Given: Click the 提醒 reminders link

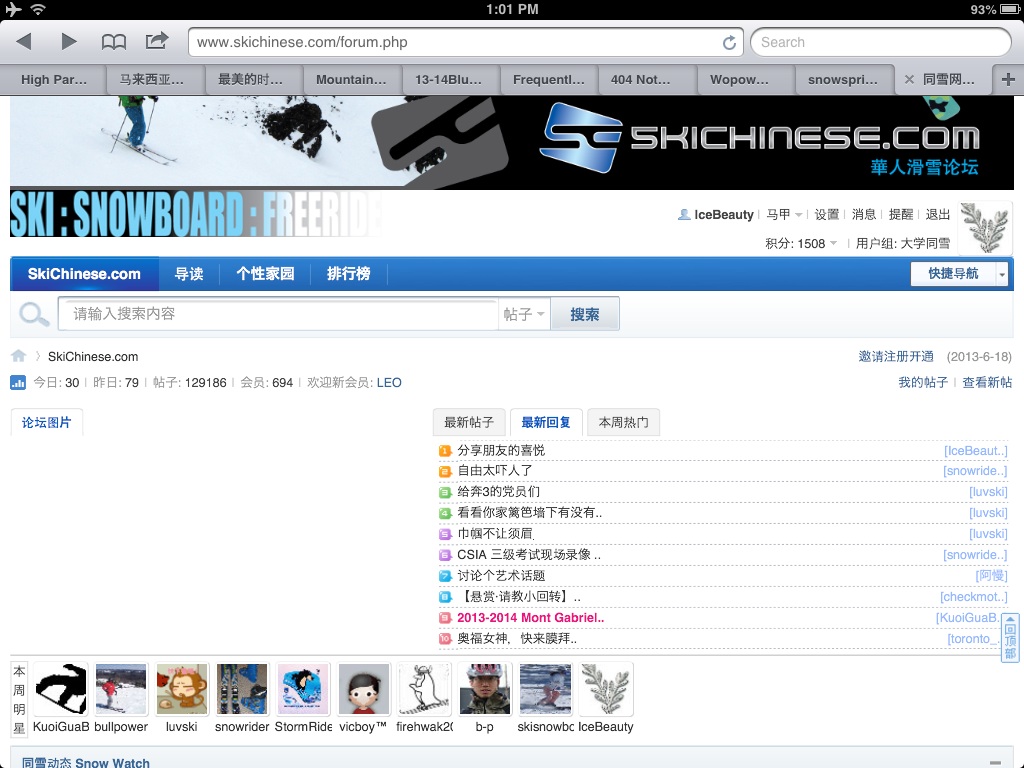Looking at the screenshot, I should (x=901, y=214).
